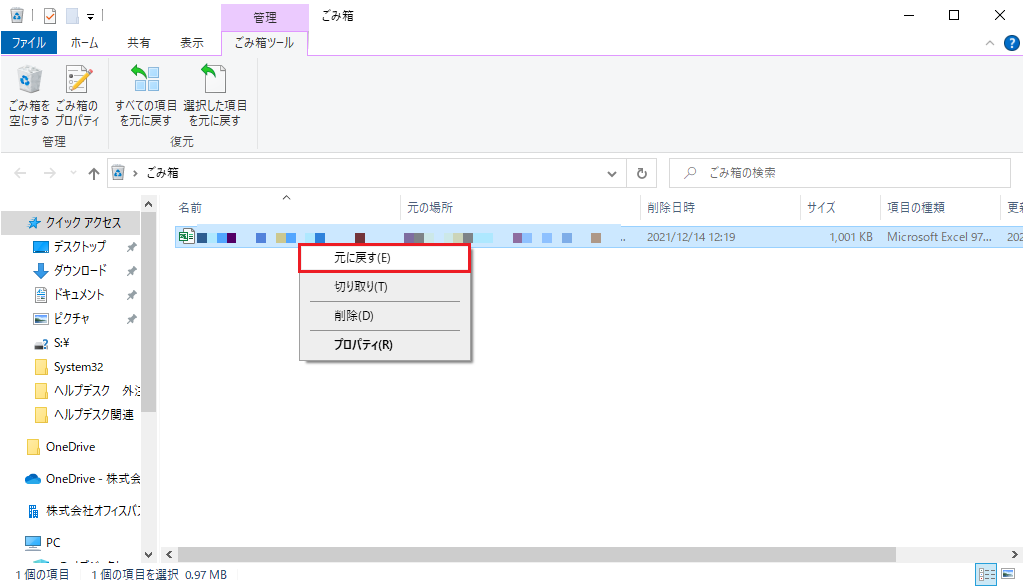Click the refresh button beside address bar

(642, 173)
